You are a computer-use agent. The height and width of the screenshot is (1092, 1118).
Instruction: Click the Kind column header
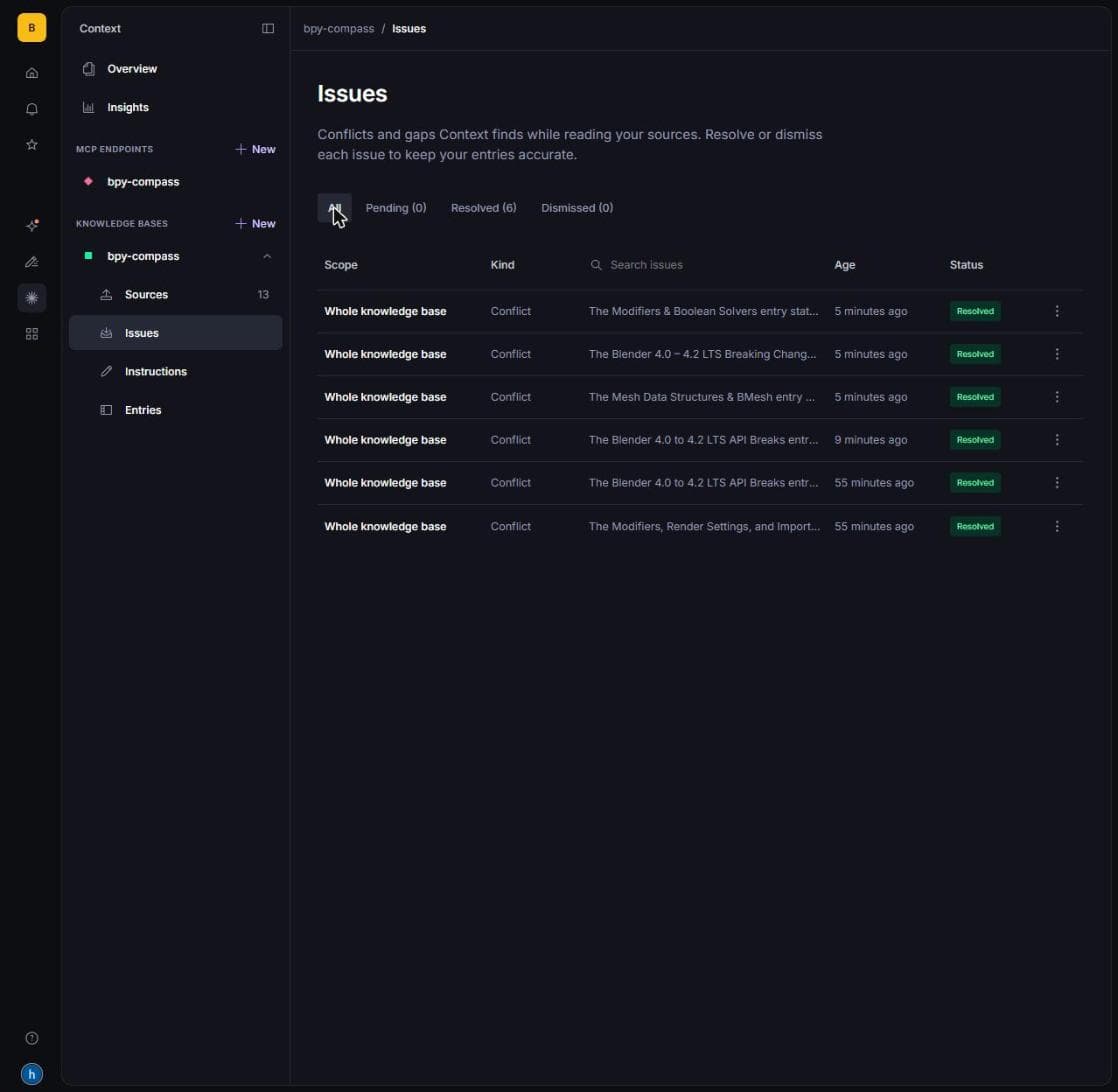click(x=503, y=265)
